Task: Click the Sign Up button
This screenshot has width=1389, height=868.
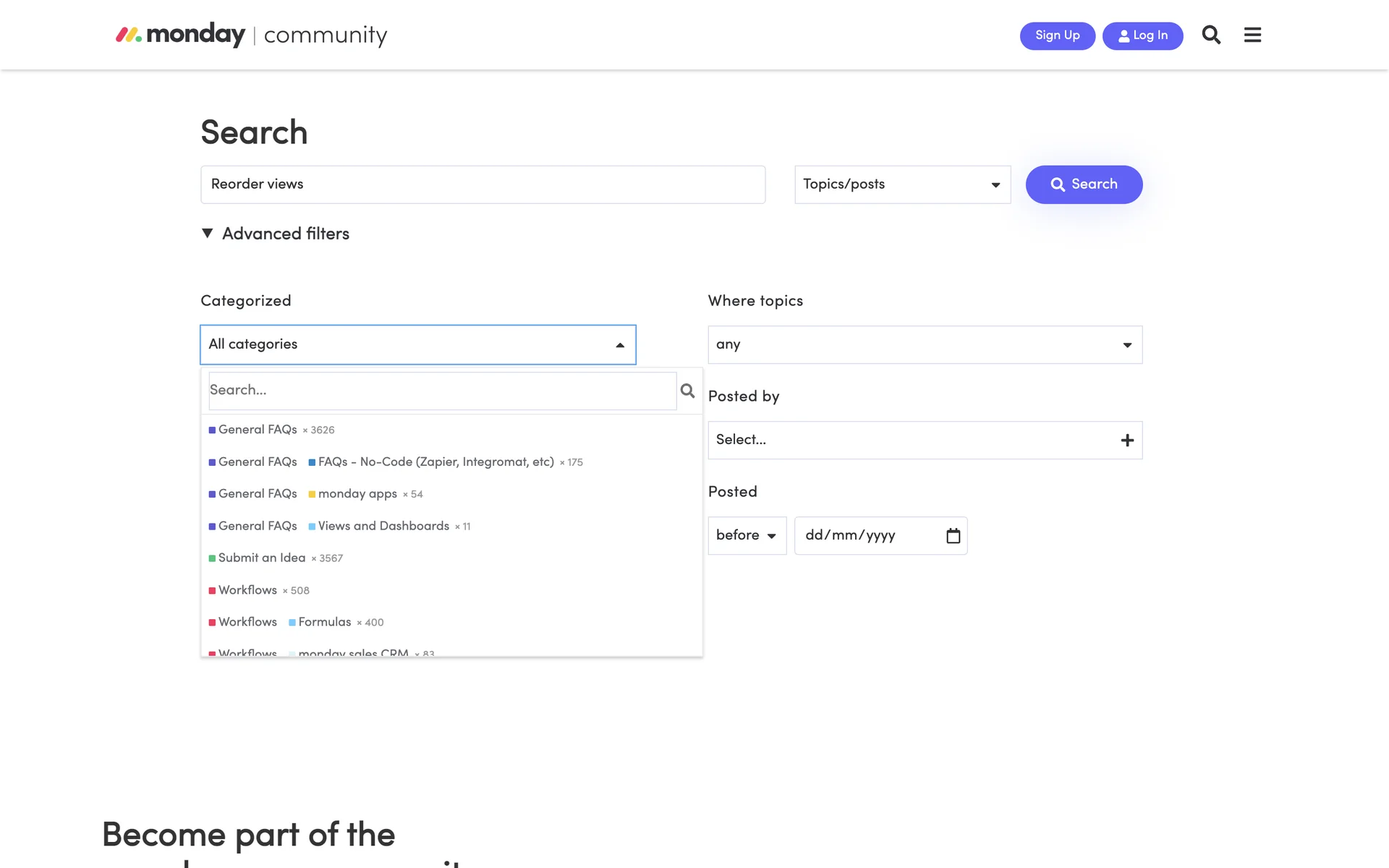Action: click(1056, 35)
